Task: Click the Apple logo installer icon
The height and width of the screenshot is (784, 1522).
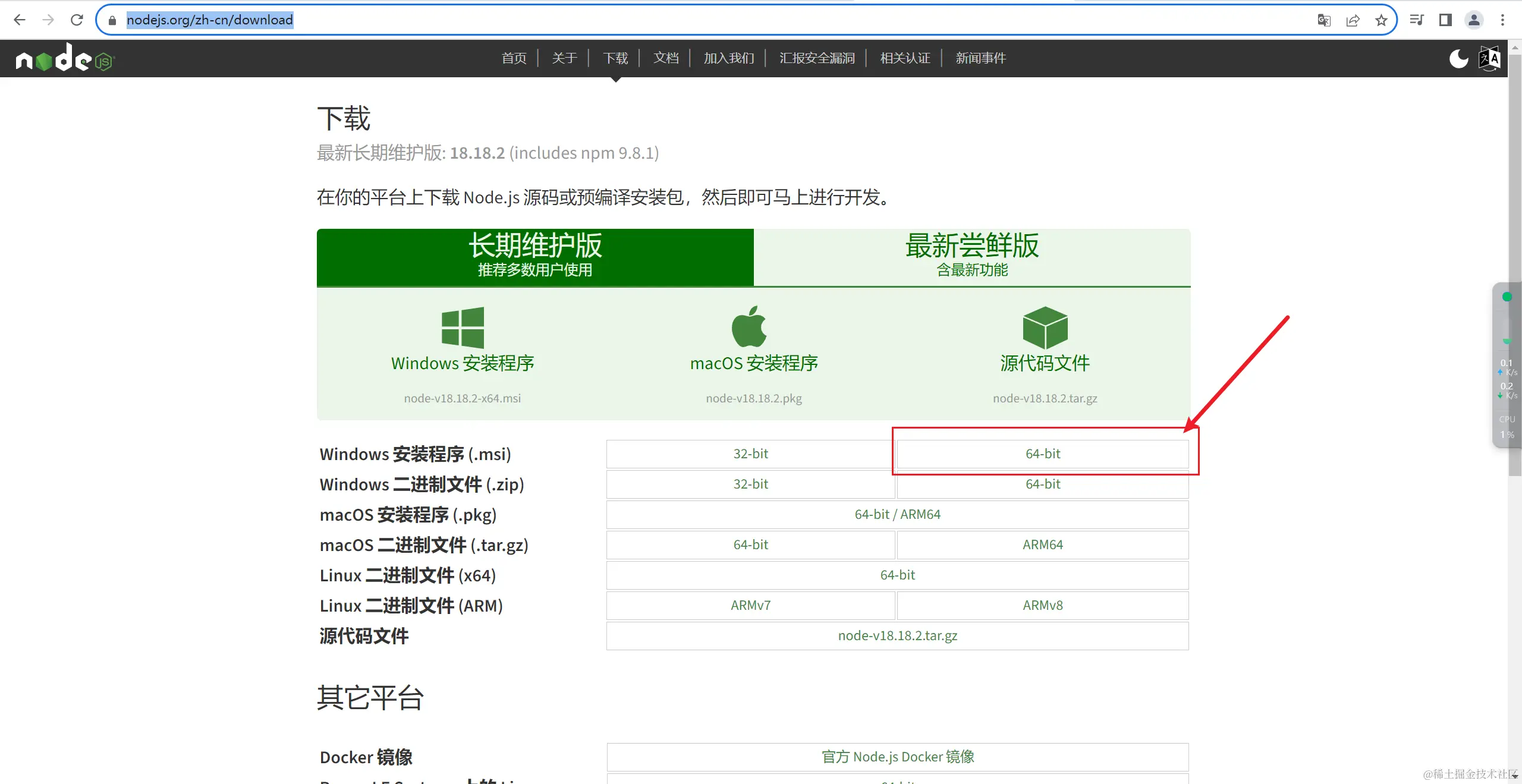Action: pos(749,326)
